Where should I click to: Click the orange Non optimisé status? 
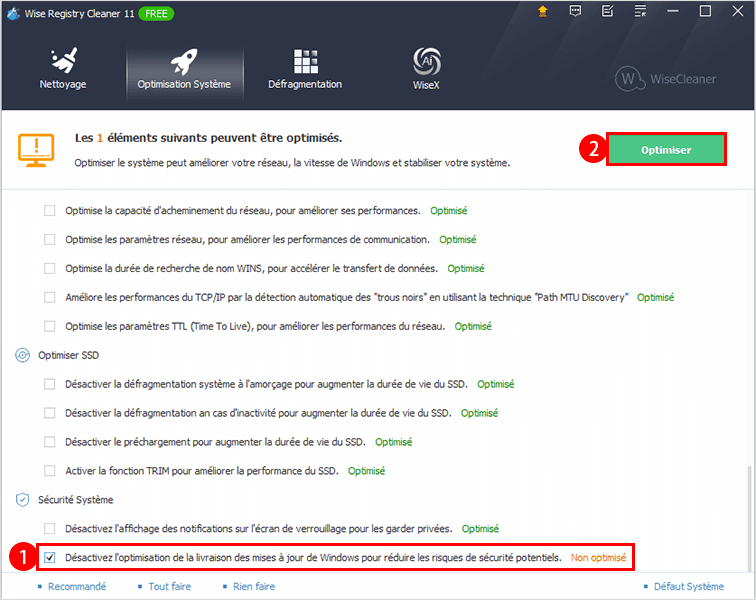(598, 558)
